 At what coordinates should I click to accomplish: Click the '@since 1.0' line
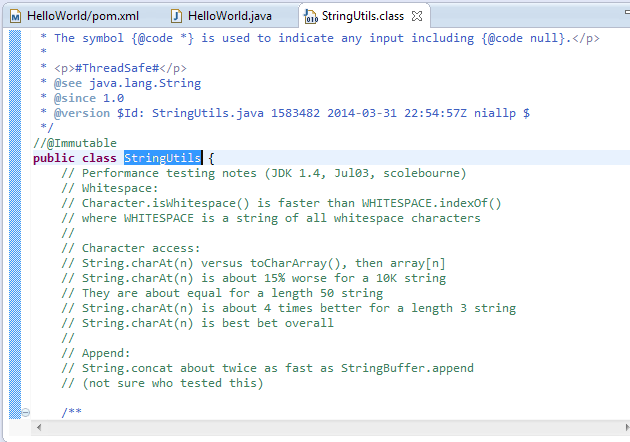pos(82,98)
